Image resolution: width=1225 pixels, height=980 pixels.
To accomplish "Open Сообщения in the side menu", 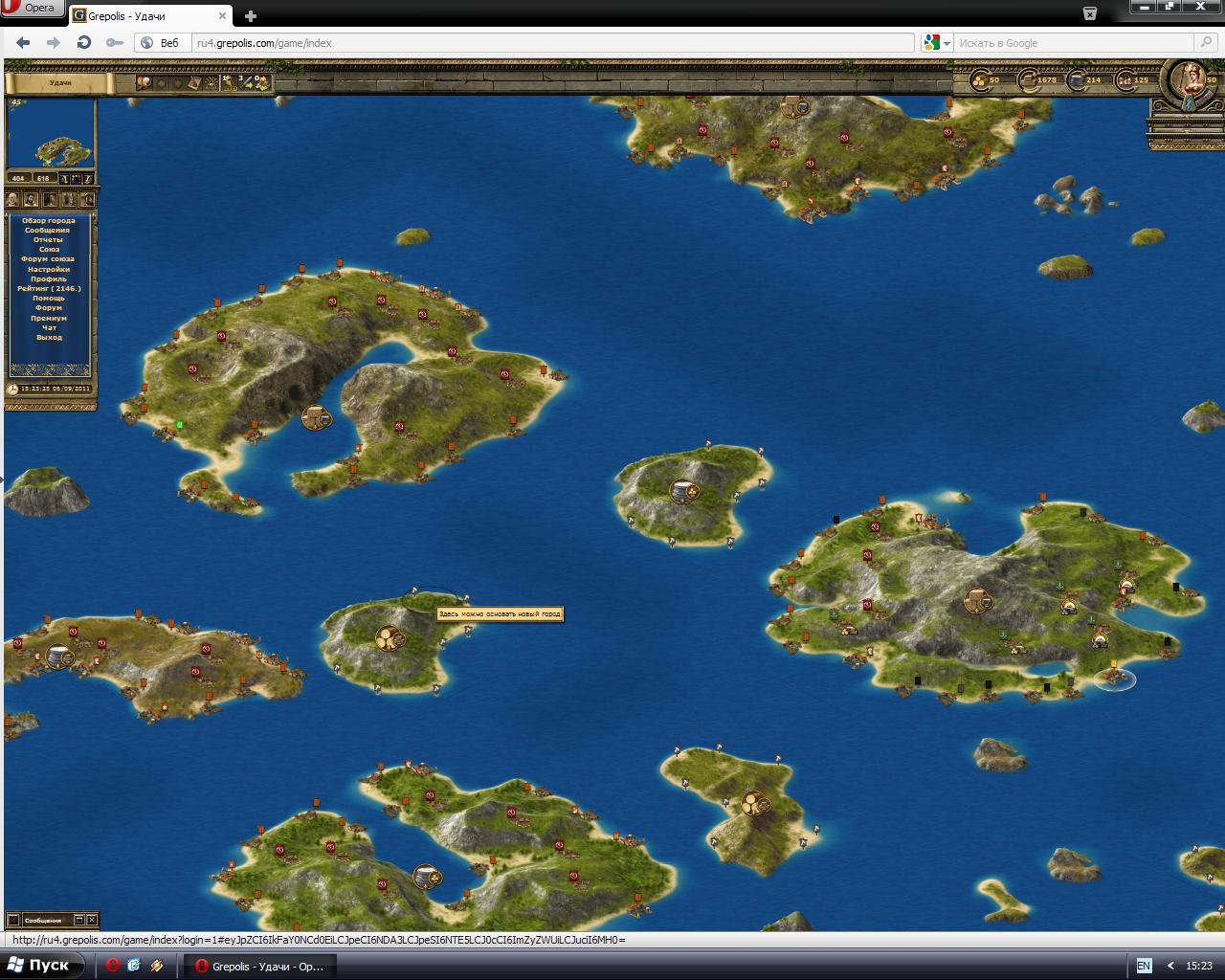I will tap(48, 231).
